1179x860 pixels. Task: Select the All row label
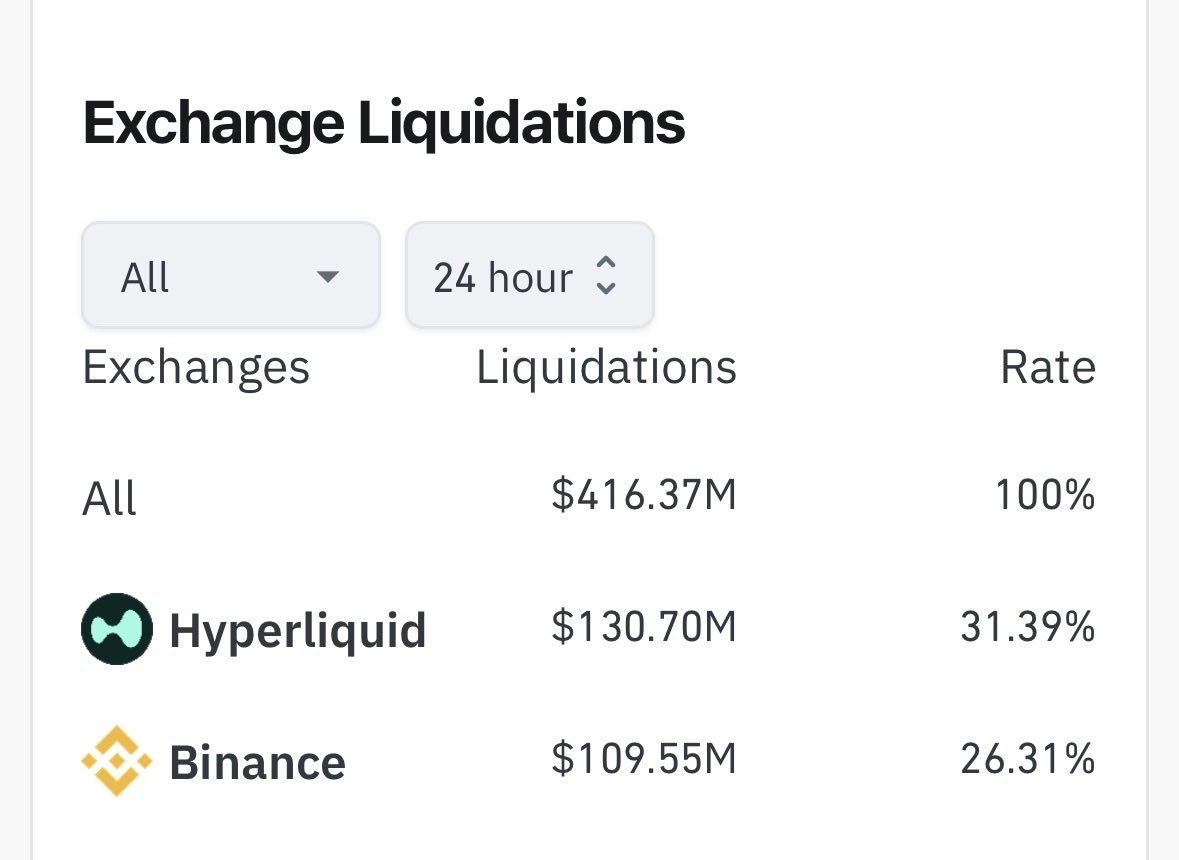click(109, 497)
